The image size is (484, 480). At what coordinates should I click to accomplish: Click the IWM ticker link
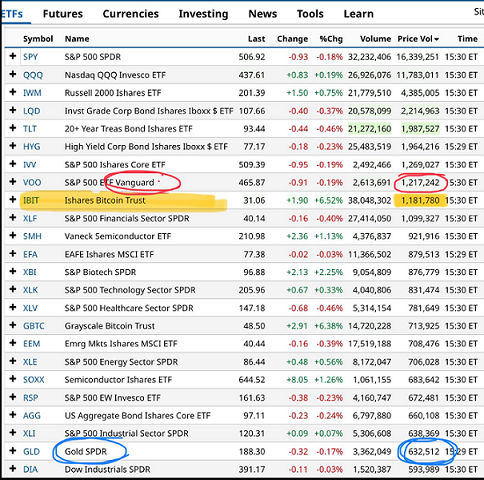click(x=32, y=93)
